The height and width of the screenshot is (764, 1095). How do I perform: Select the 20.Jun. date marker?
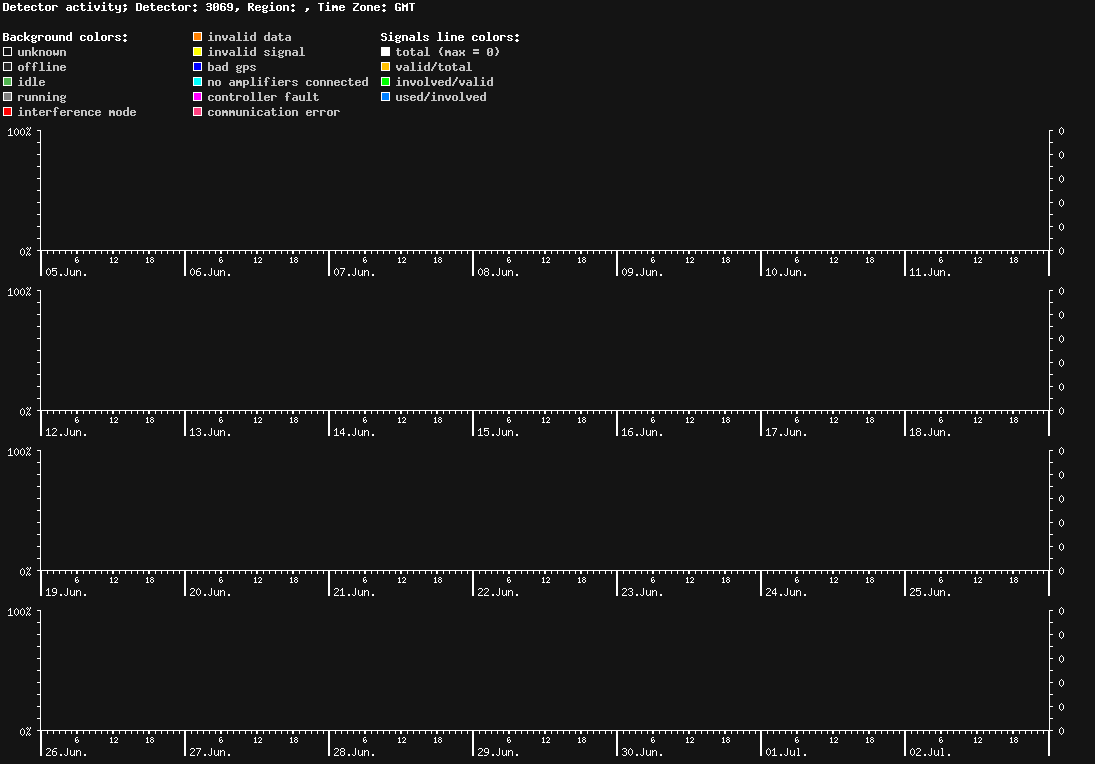point(210,592)
